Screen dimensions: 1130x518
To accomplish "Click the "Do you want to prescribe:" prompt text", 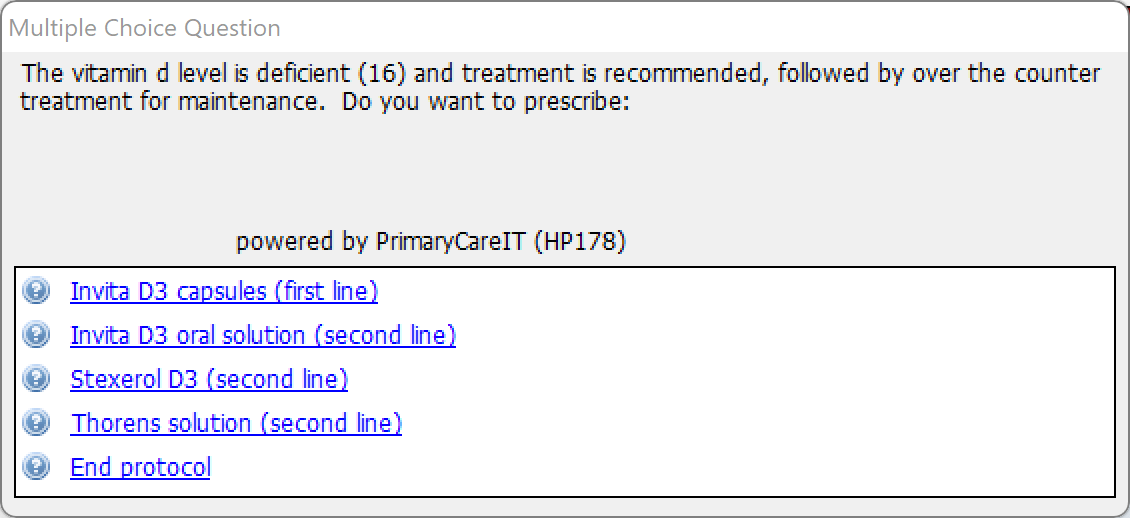I will tap(486, 102).
